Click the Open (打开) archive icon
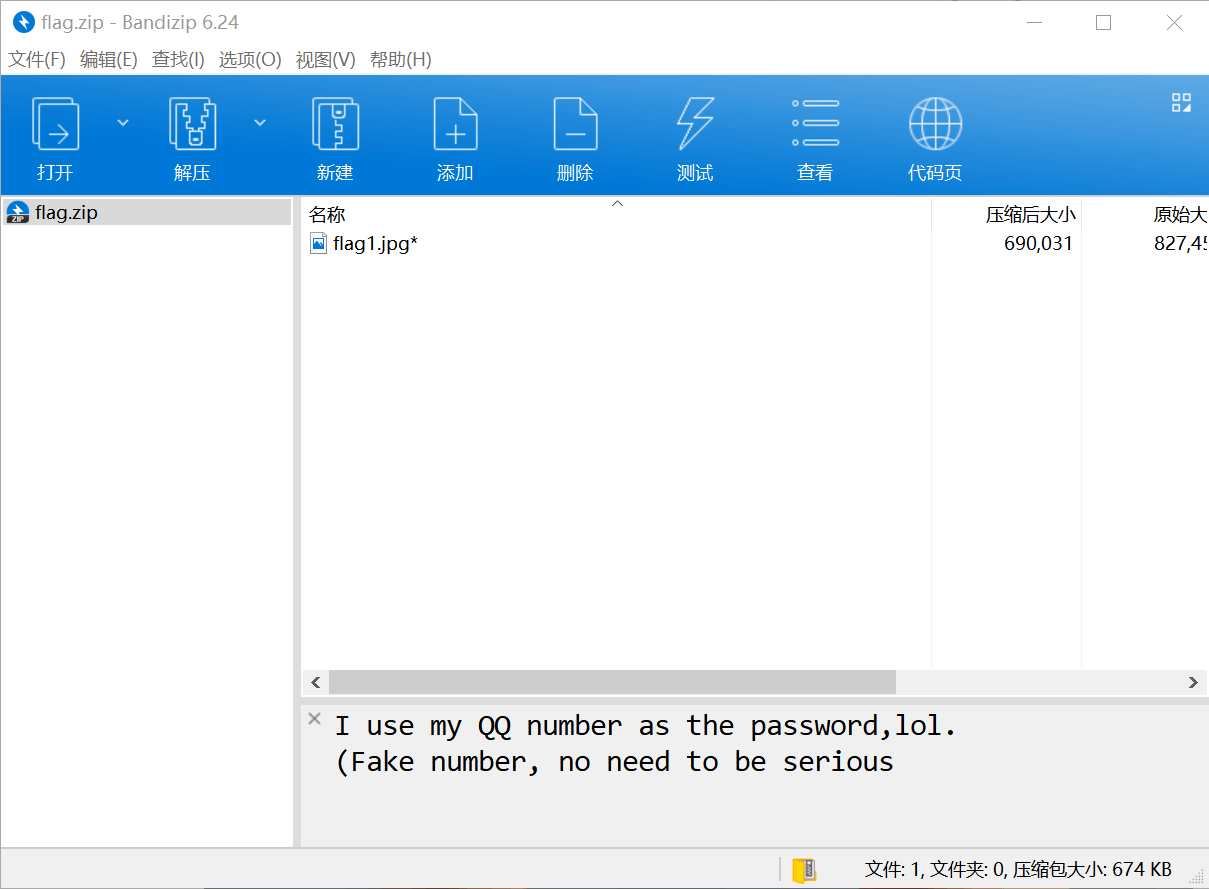 (55, 125)
